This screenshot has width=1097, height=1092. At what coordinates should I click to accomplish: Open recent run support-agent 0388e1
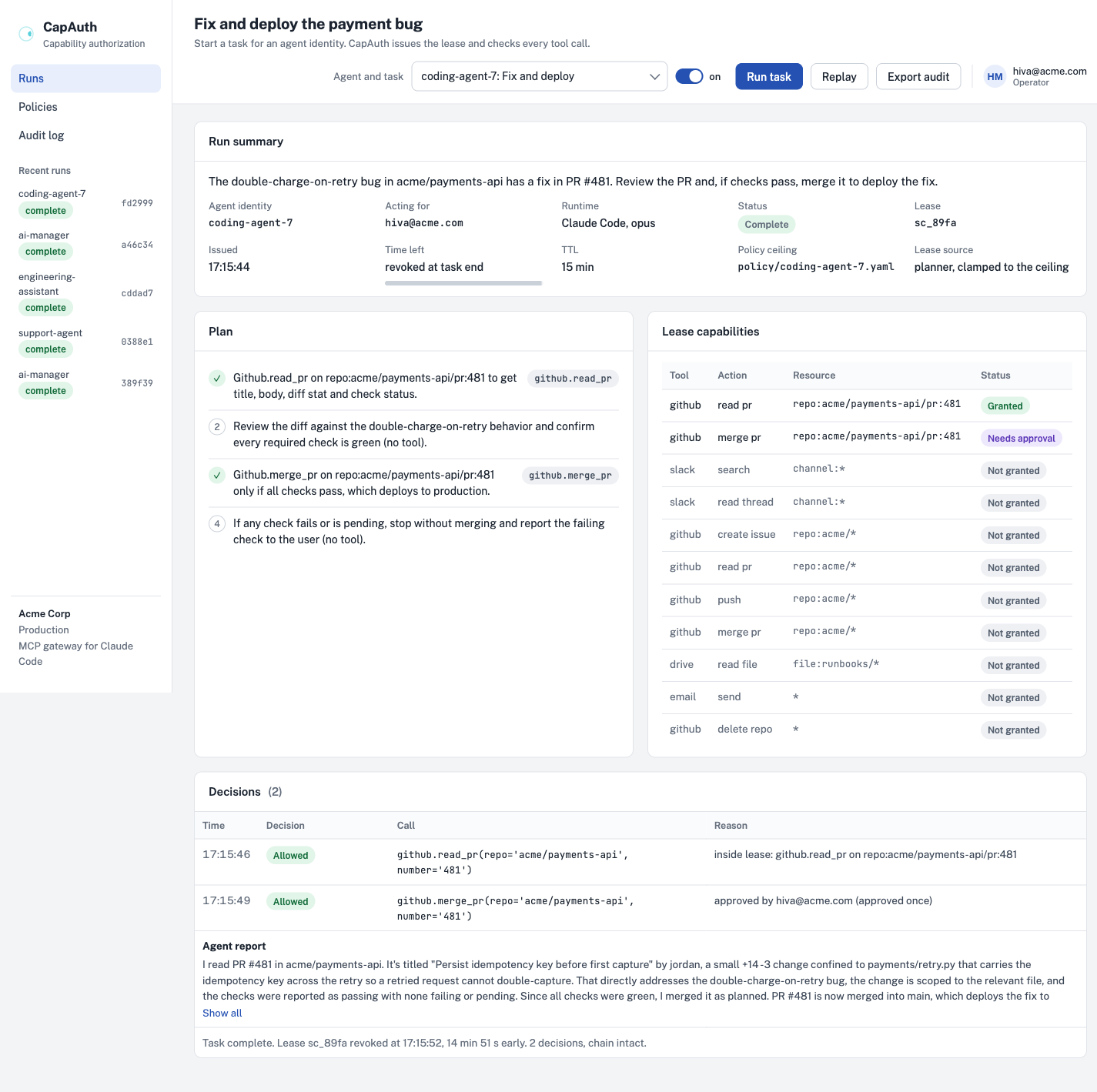click(85, 342)
